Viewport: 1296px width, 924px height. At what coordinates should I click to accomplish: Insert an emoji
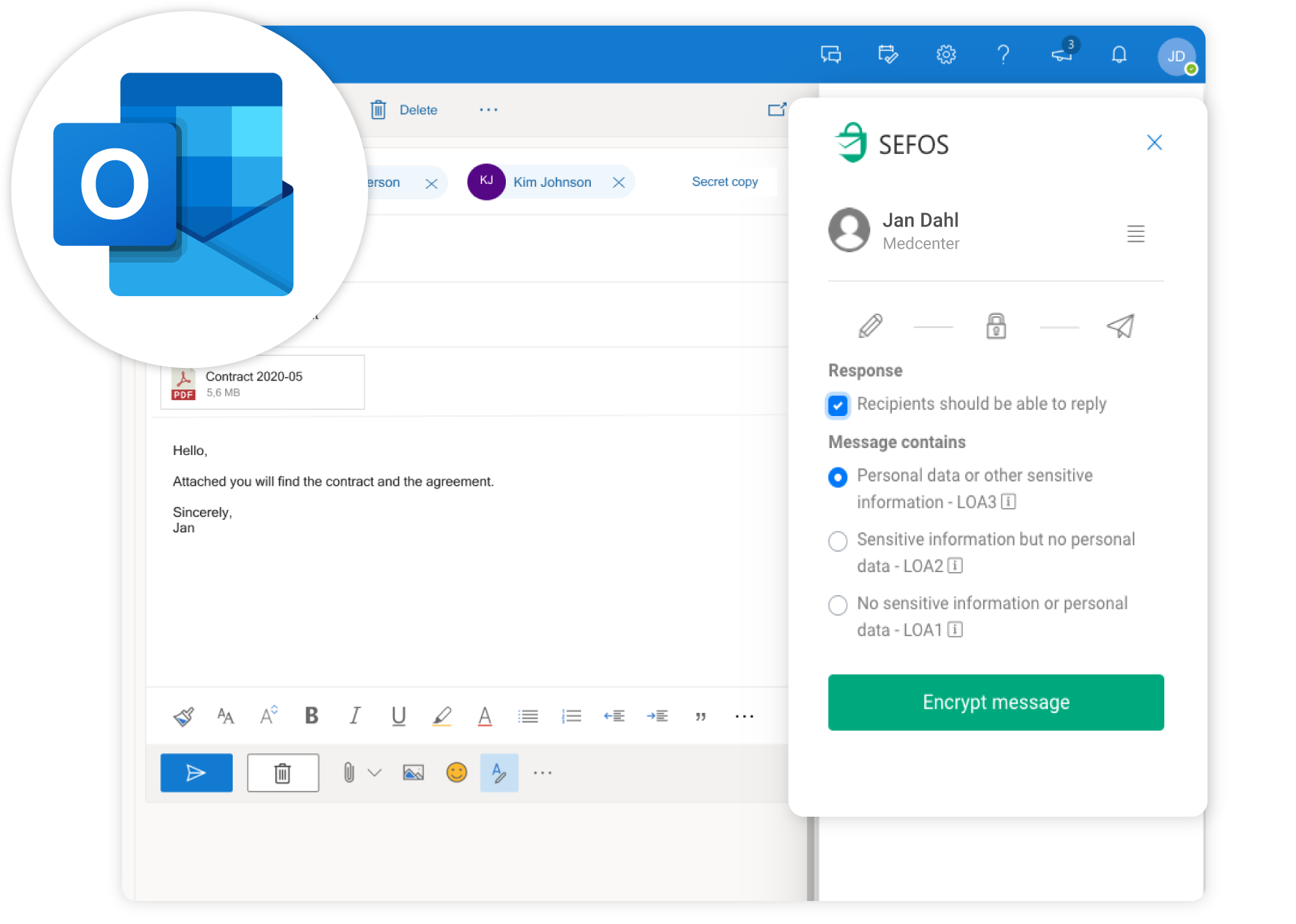(x=456, y=773)
